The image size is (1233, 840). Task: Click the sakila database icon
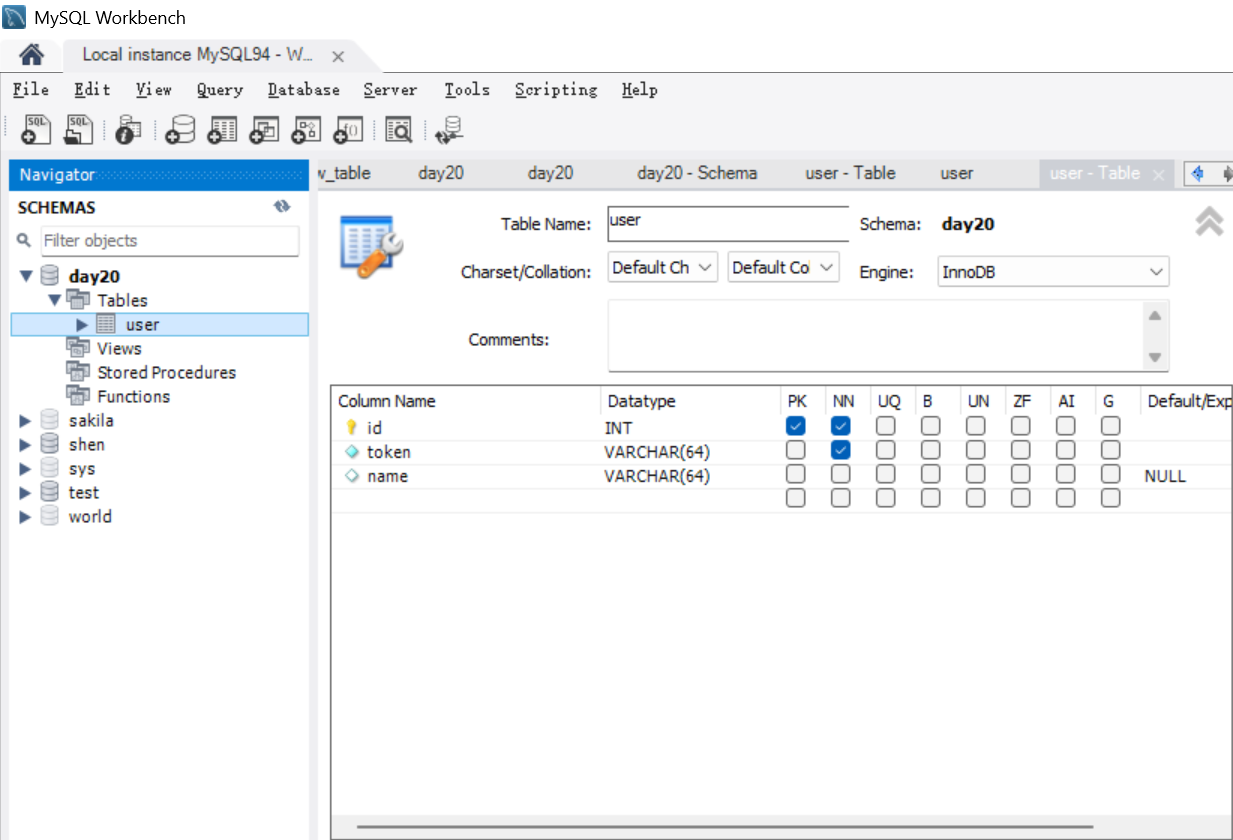[x=50, y=420]
